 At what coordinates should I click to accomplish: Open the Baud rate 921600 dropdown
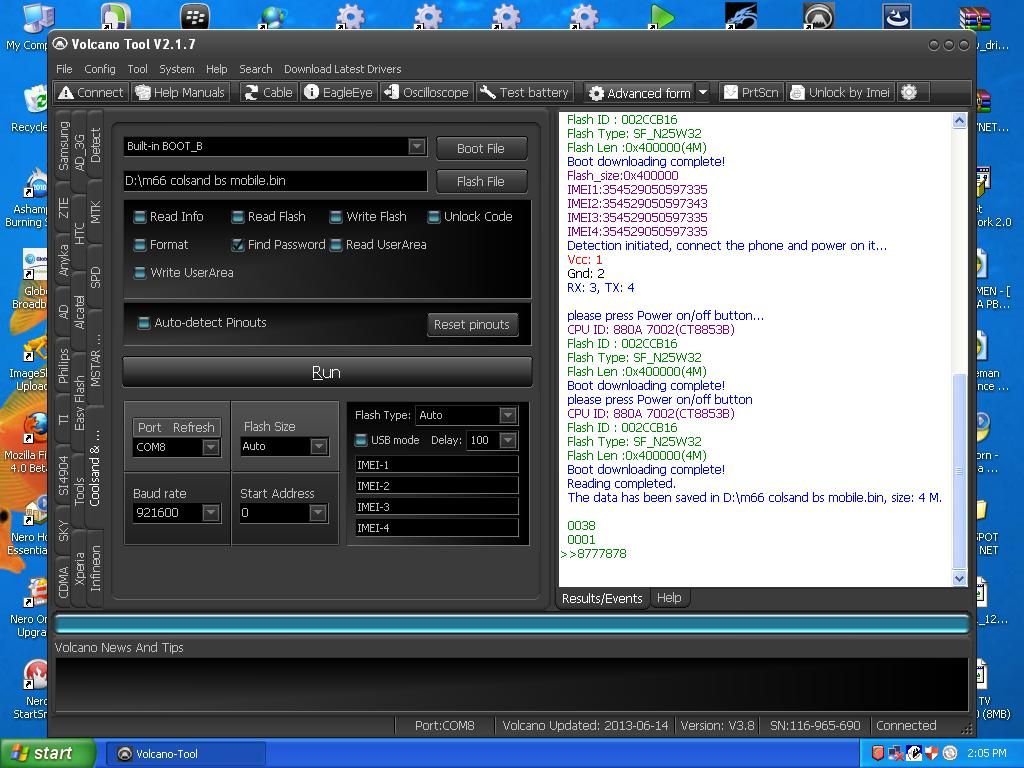(210, 513)
